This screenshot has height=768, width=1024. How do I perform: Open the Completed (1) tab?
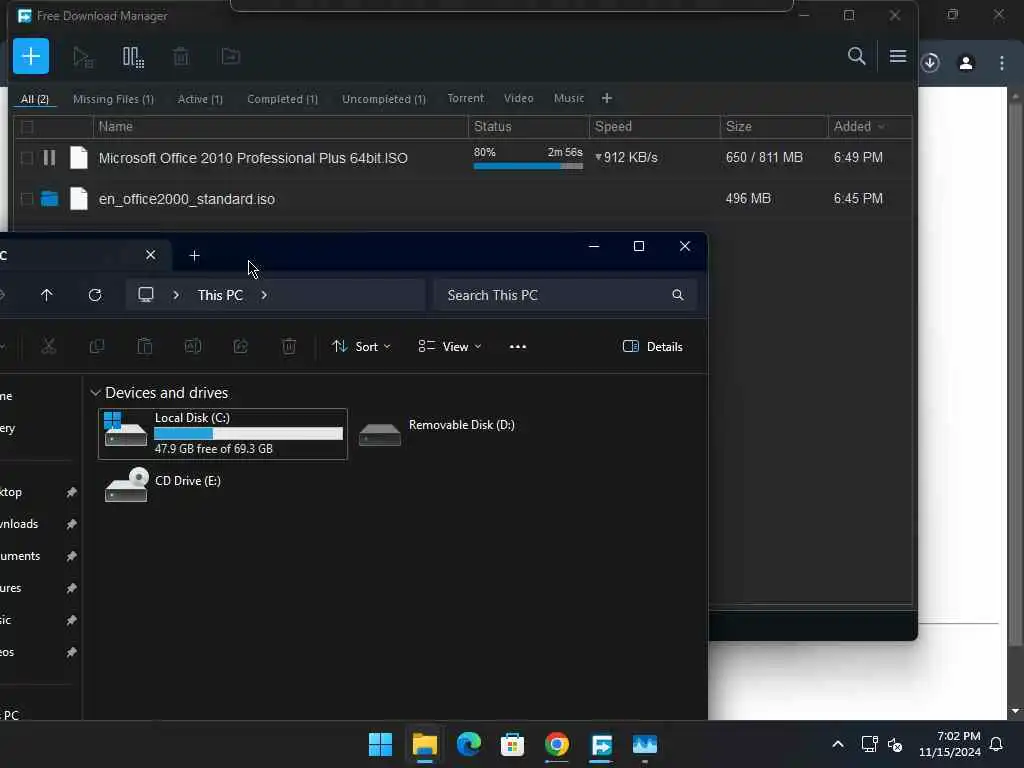[282, 99]
